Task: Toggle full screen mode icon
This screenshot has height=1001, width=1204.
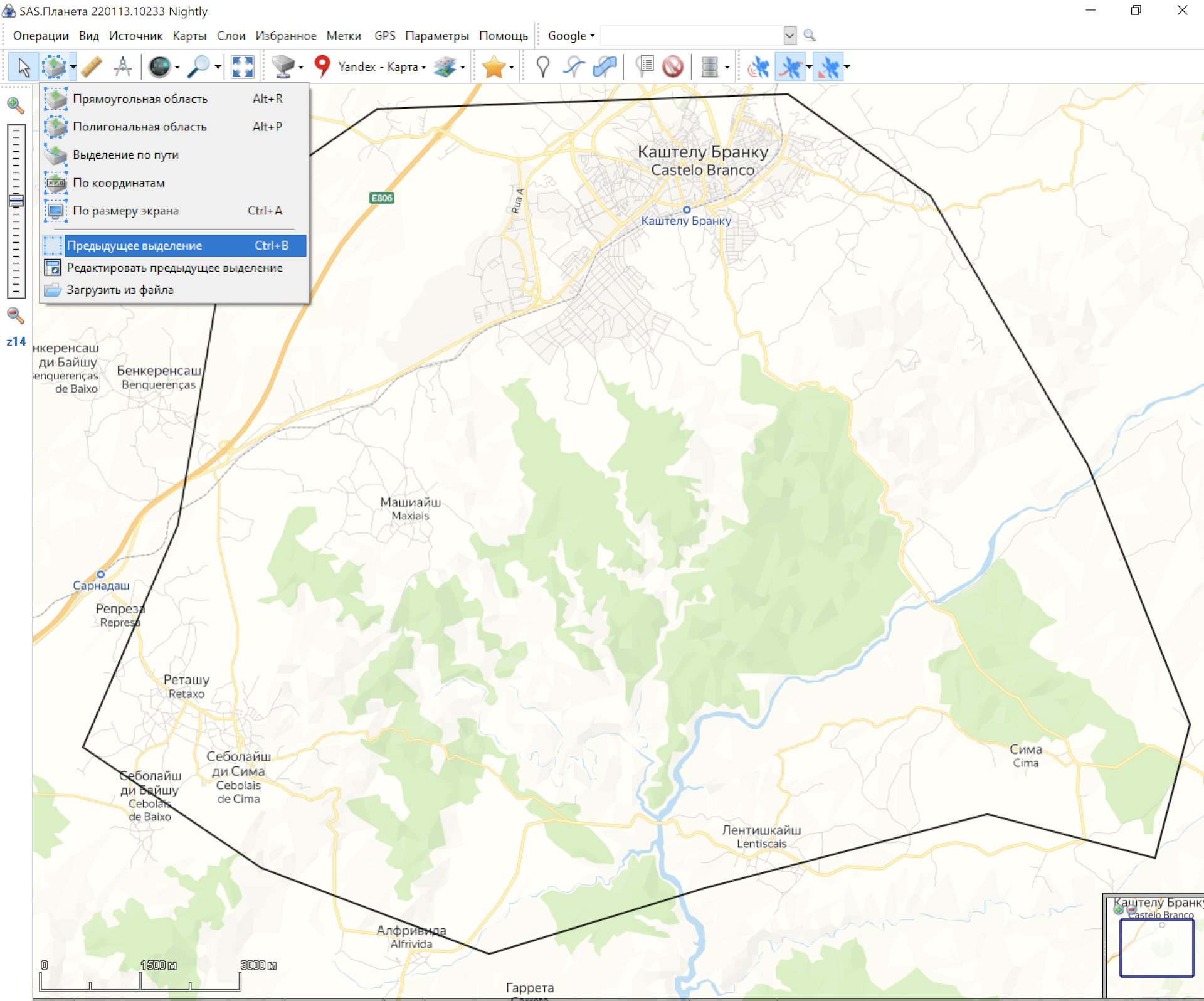Action: pyautogui.click(x=242, y=66)
